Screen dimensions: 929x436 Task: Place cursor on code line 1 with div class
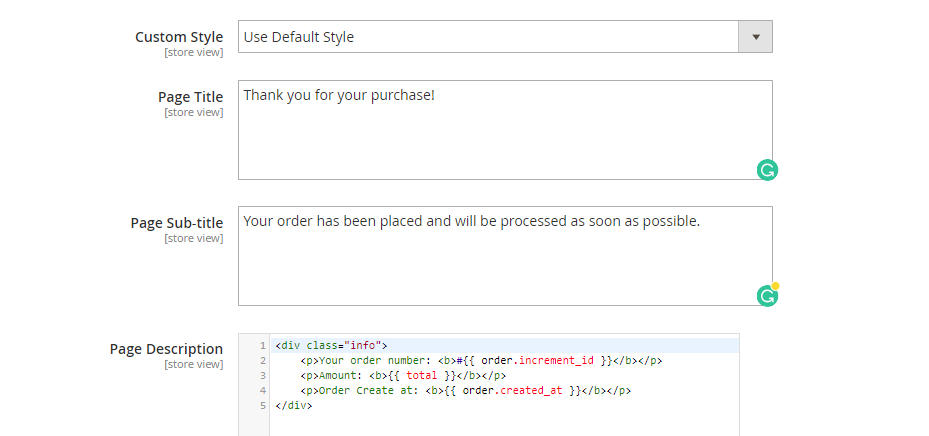click(505, 345)
